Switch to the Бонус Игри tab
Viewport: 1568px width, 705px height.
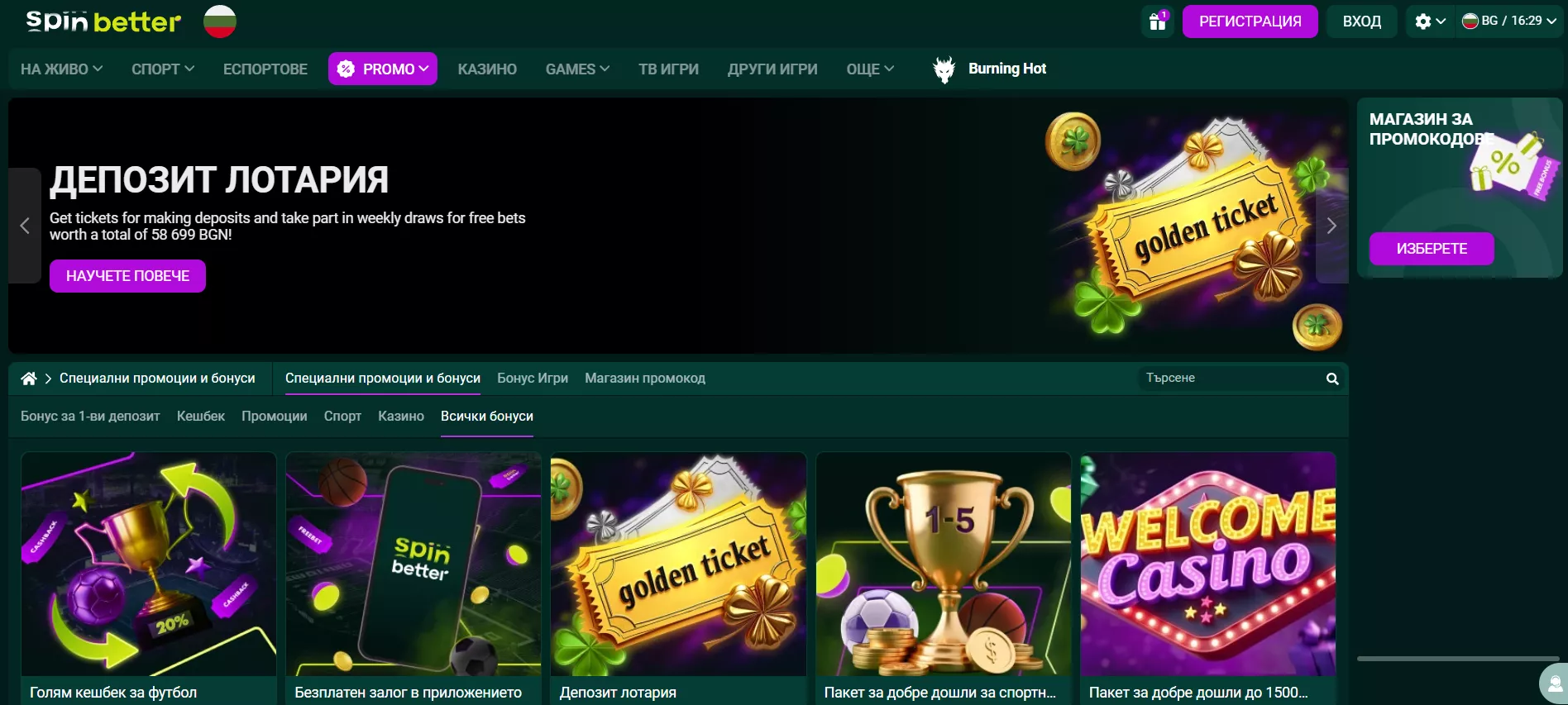pos(533,378)
